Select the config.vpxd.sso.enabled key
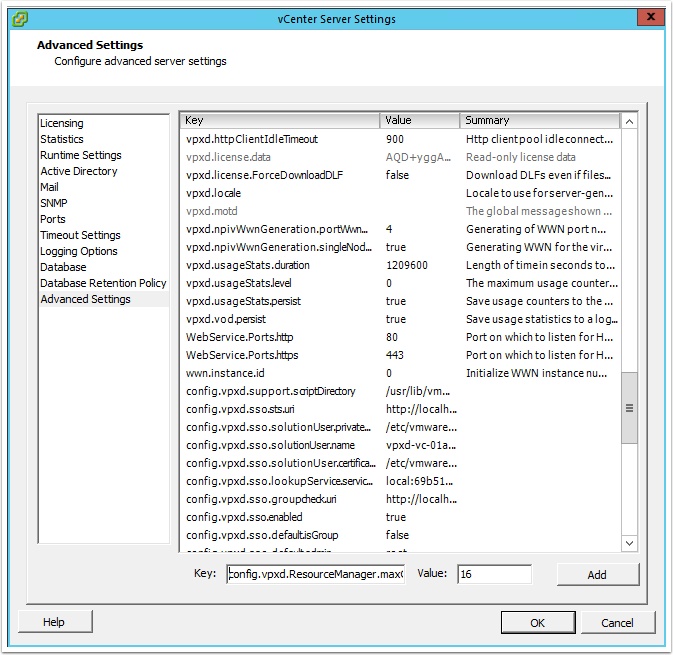This screenshot has width=673, height=655. [x=244, y=518]
